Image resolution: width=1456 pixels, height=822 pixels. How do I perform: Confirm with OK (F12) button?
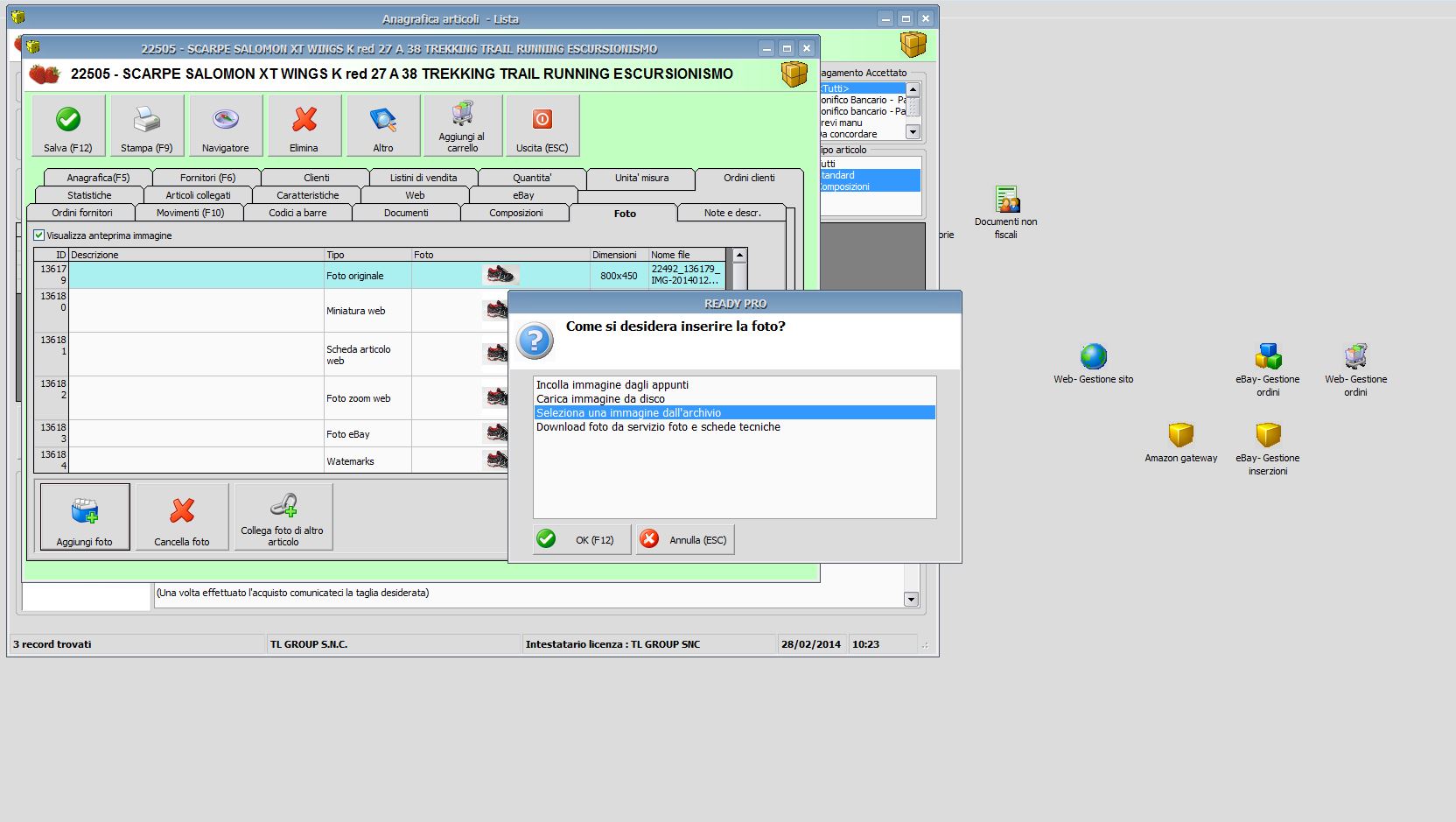[582, 539]
